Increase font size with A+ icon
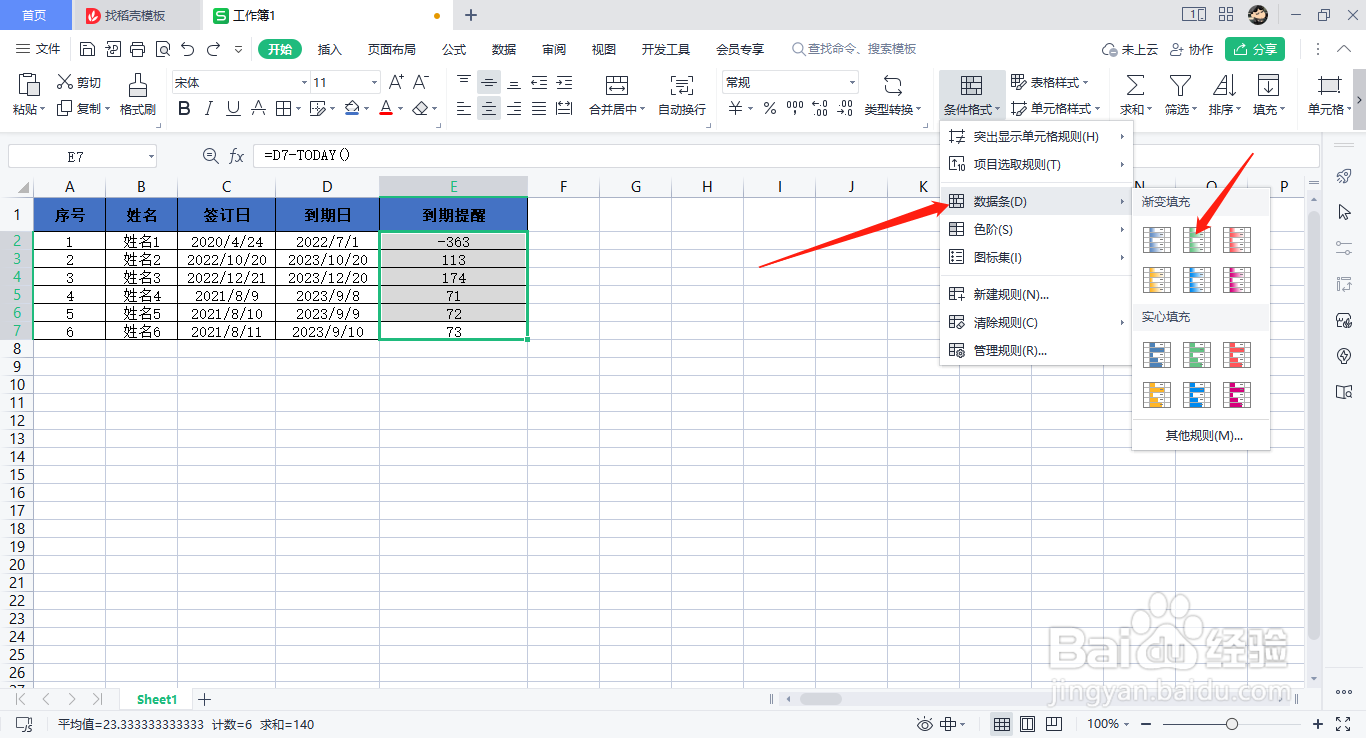The width and height of the screenshot is (1366, 738). (x=396, y=82)
